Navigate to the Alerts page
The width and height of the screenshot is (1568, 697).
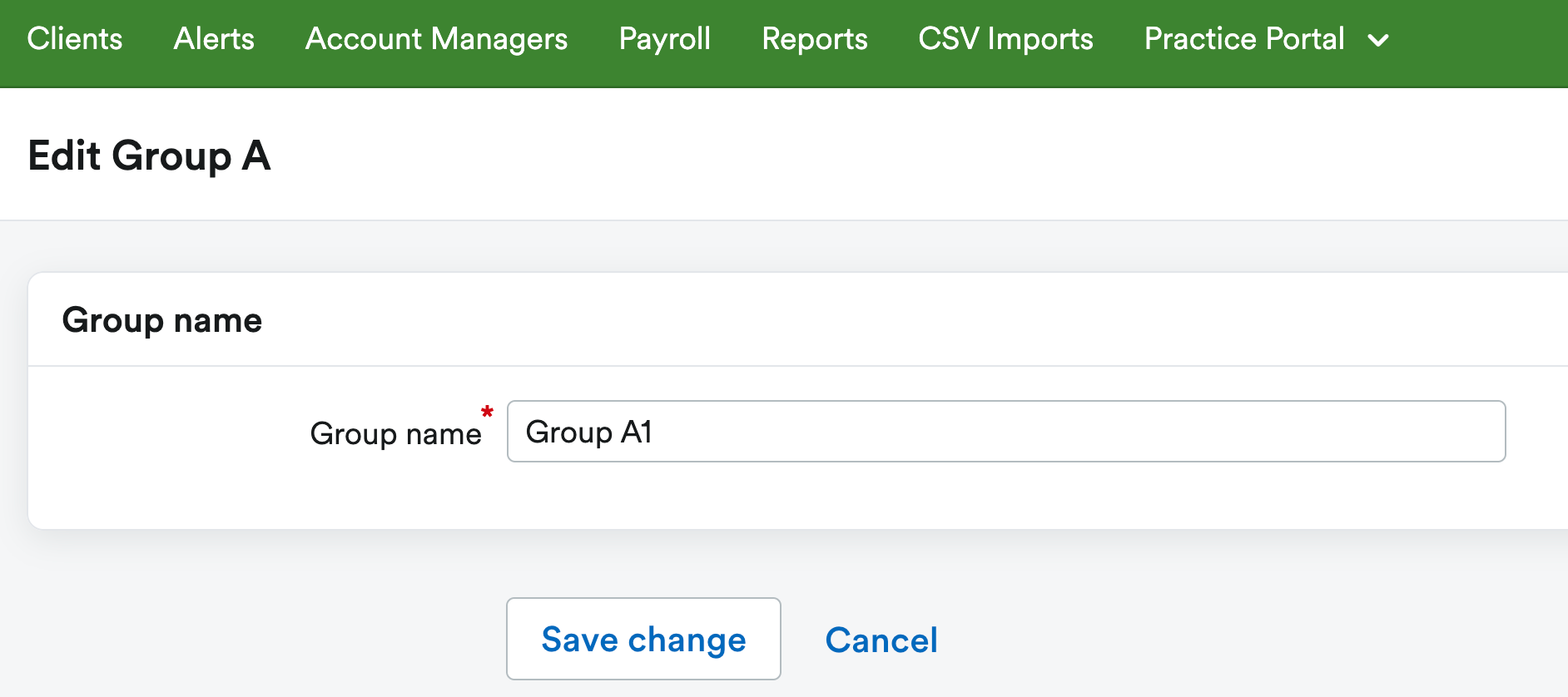213,39
